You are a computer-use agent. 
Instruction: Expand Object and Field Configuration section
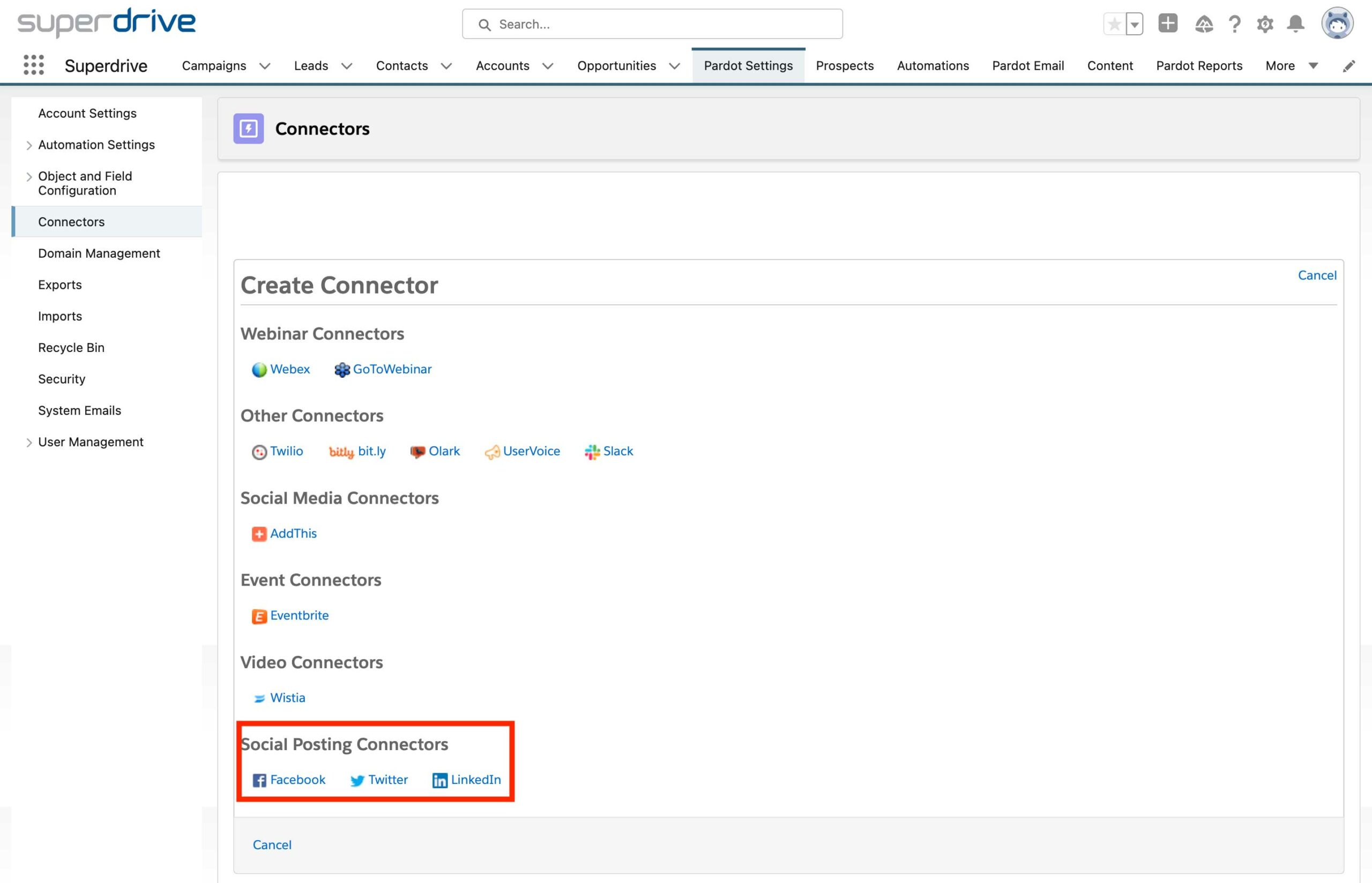28,177
